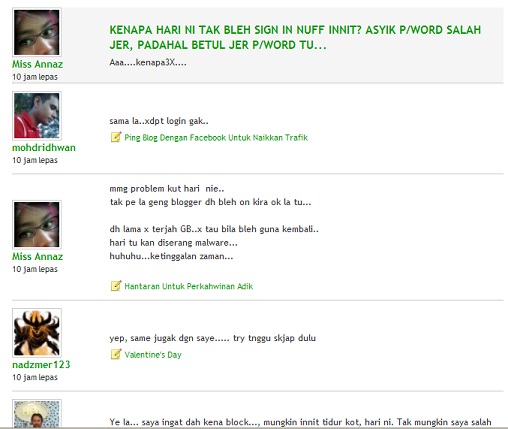
Task: Open the nadzmer123 username link
Action: [x=41, y=365]
